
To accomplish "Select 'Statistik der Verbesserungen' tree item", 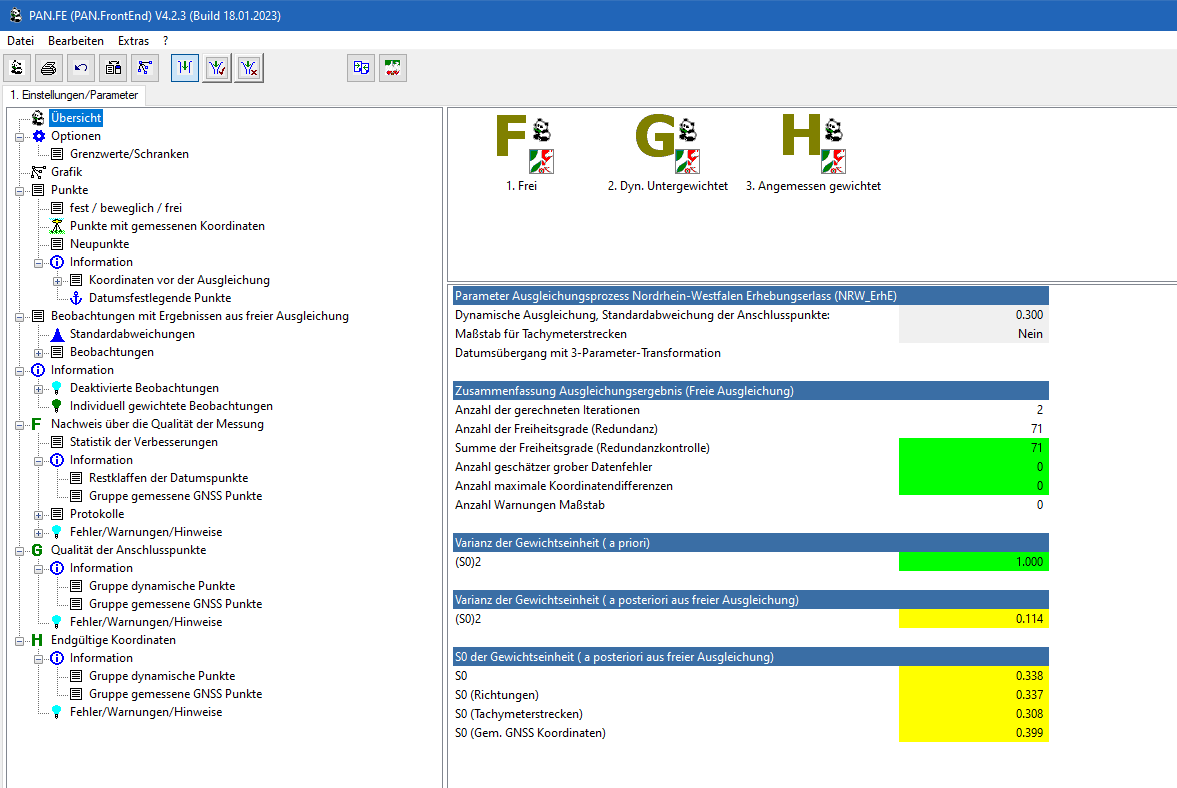I will point(143,442).
